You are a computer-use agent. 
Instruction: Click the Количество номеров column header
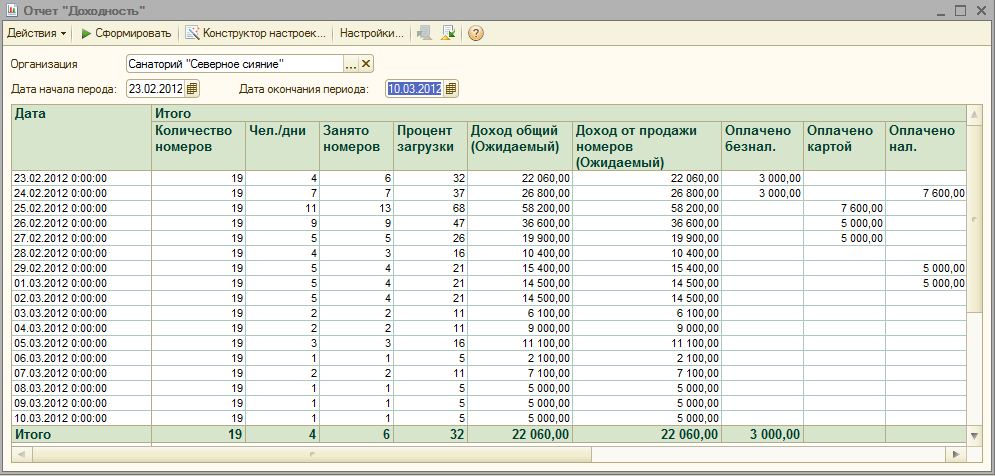pos(198,145)
